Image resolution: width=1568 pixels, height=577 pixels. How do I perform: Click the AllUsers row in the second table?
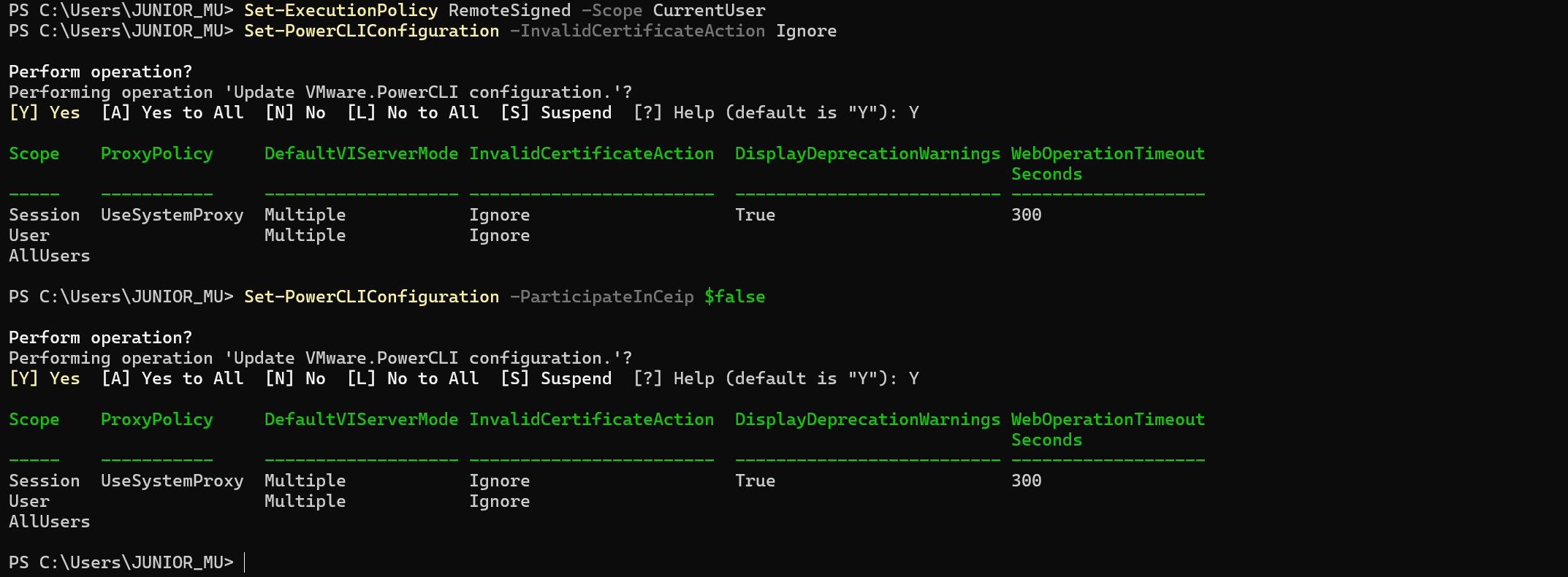pos(50,522)
